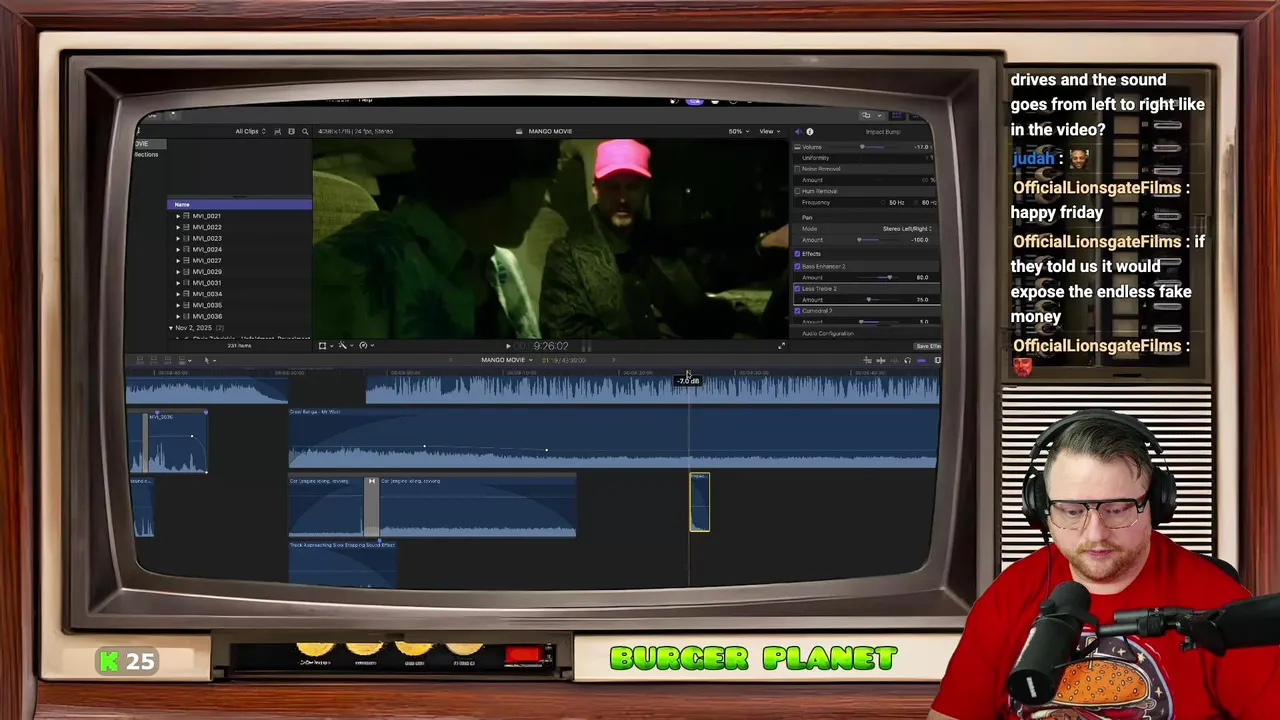
Task: Expand the MVI_0036 clip row
Action: tap(178, 316)
